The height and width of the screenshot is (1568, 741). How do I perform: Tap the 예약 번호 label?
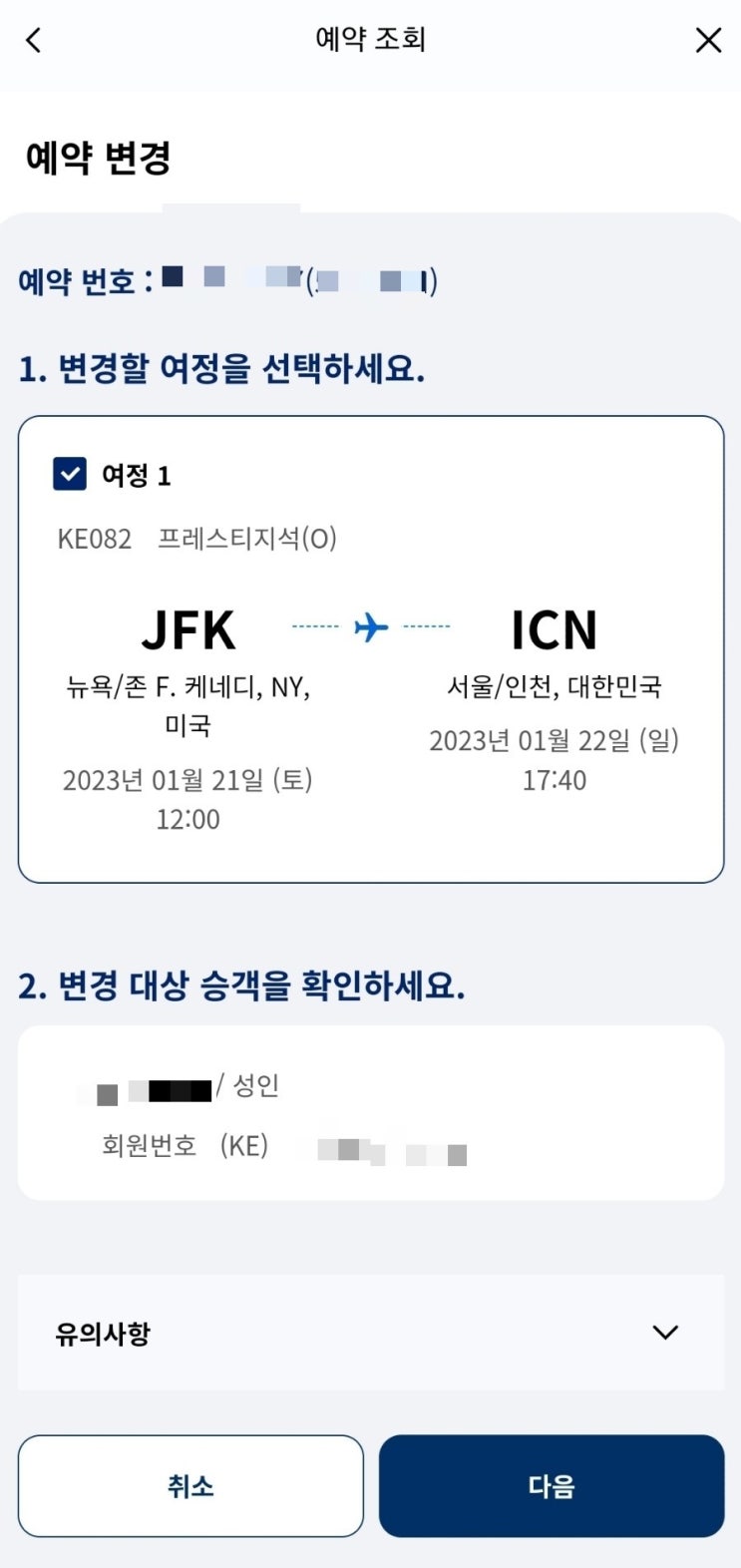86,281
